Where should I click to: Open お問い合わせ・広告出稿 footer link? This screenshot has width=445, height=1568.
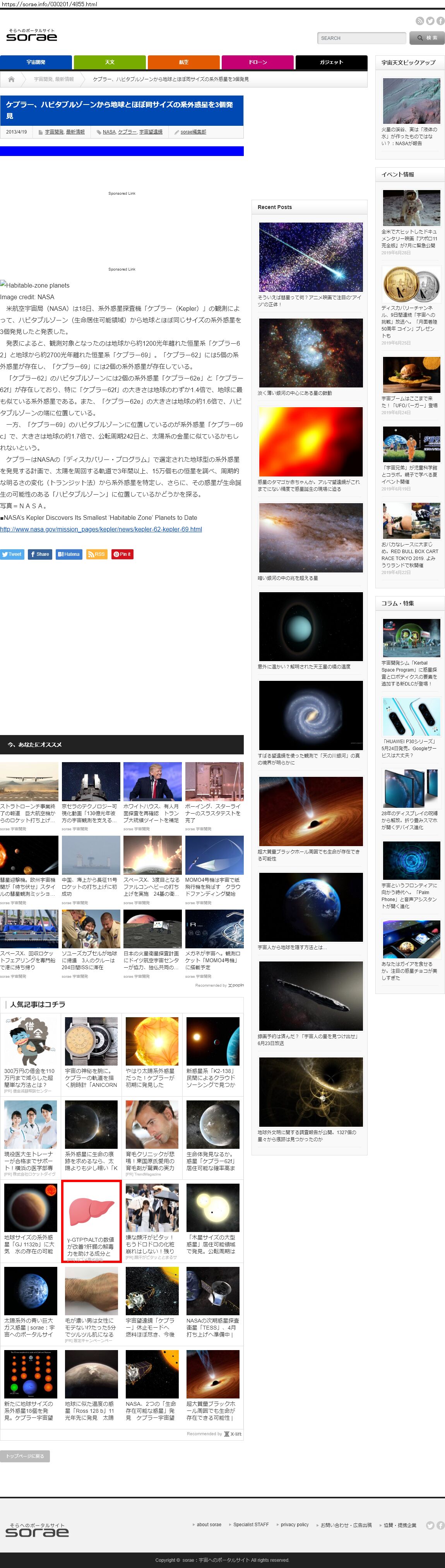point(346,1525)
